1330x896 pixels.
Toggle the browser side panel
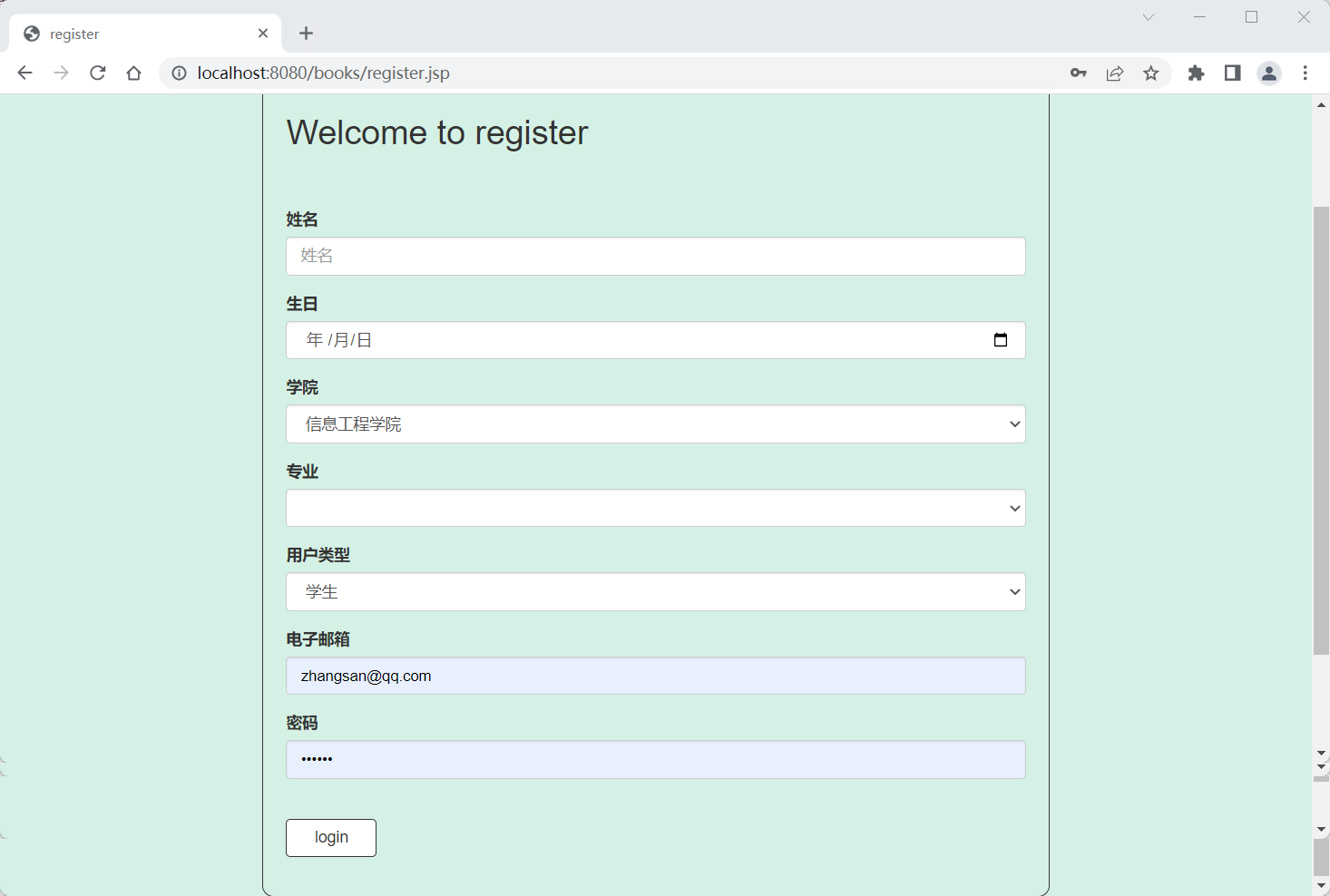point(1233,73)
